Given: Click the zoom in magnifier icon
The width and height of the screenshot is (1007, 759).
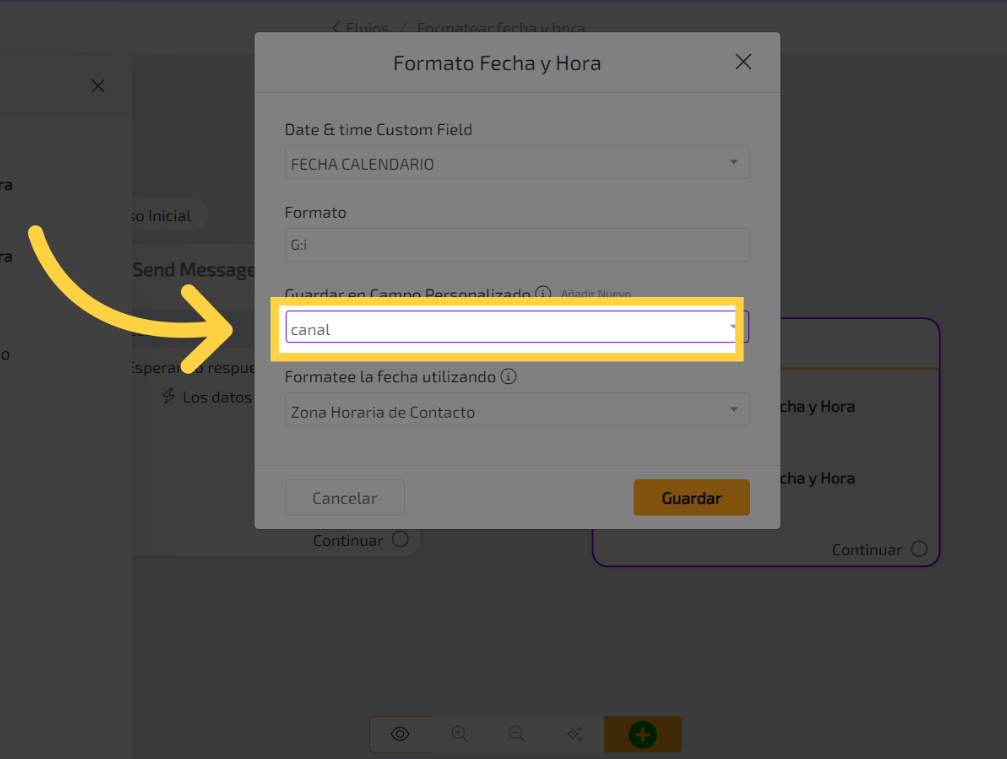Looking at the screenshot, I should point(459,734).
